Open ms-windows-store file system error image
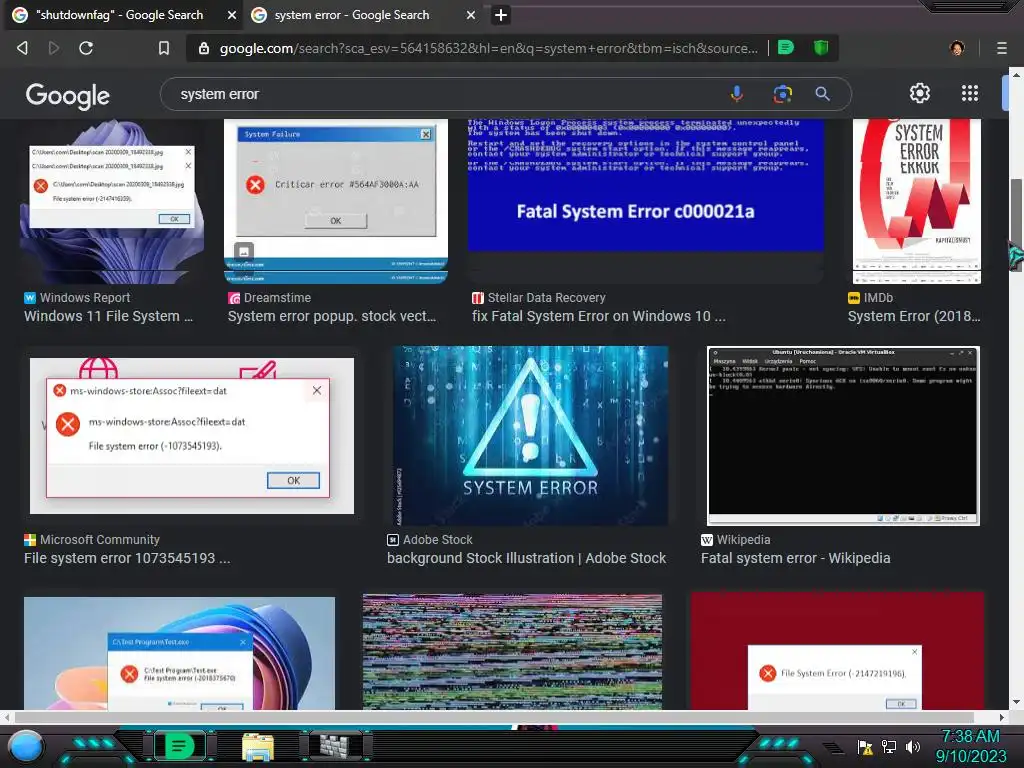Image resolution: width=1024 pixels, height=768 pixels. tap(191, 436)
